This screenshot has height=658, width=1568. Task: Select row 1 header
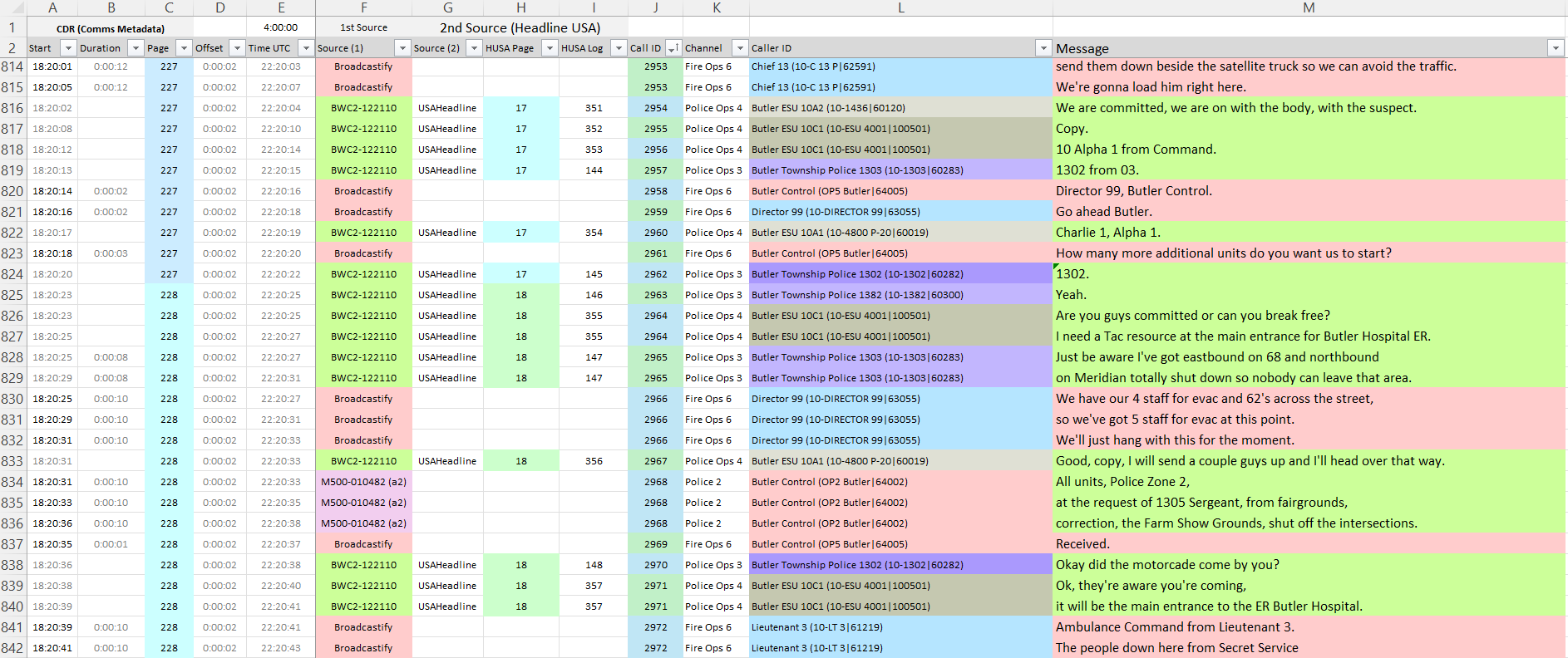pyautogui.click(x=12, y=27)
